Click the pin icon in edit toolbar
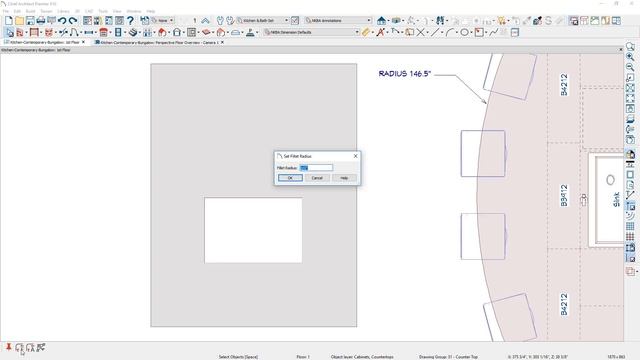Viewport: 640px width, 360px height. point(8,347)
